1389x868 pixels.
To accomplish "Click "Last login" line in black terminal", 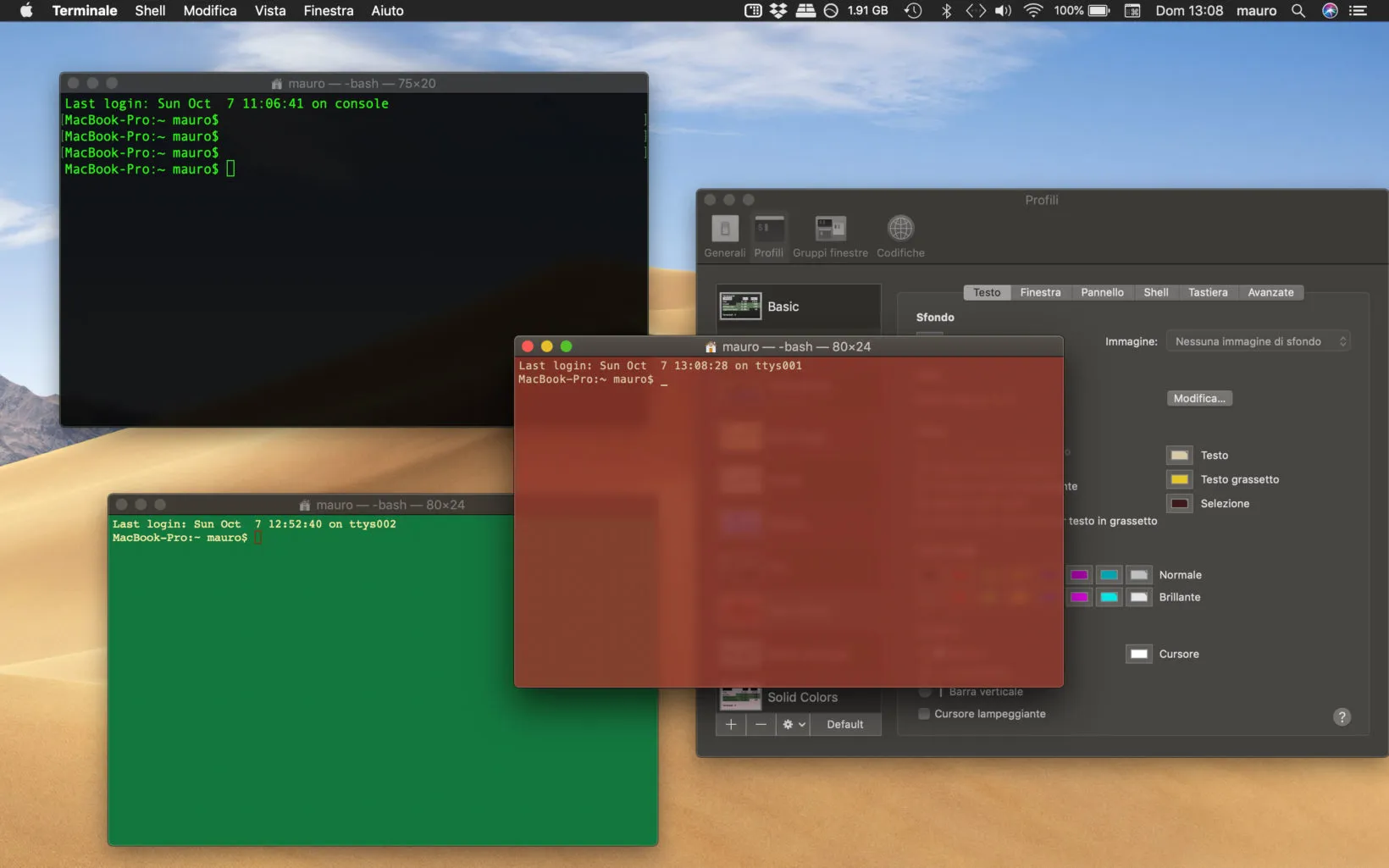I will click(x=227, y=103).
